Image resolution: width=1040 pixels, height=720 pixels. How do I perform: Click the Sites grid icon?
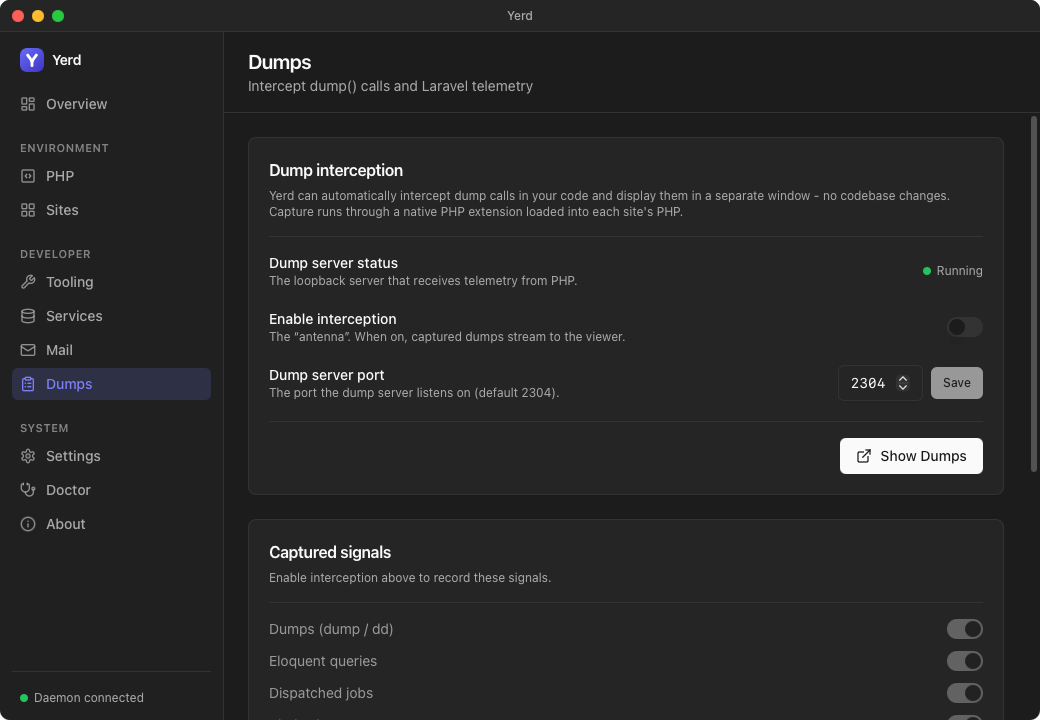coord(28,210)
